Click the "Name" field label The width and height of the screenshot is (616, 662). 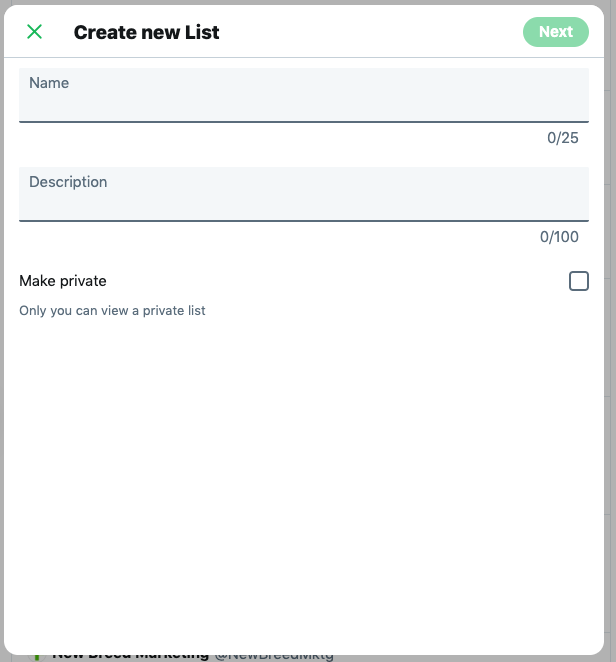coord(49,83)
